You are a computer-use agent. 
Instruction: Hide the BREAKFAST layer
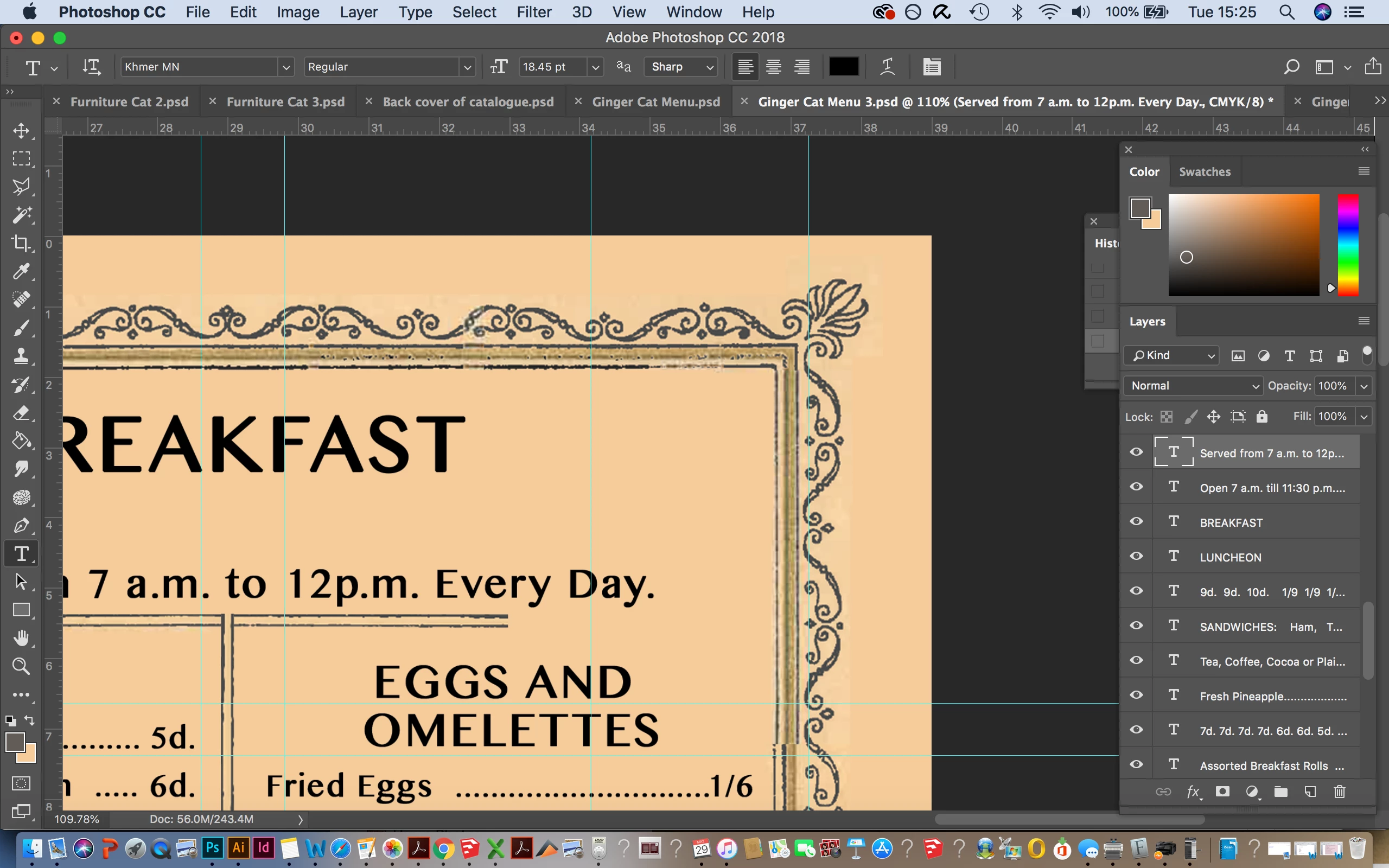coord(1137,522)
